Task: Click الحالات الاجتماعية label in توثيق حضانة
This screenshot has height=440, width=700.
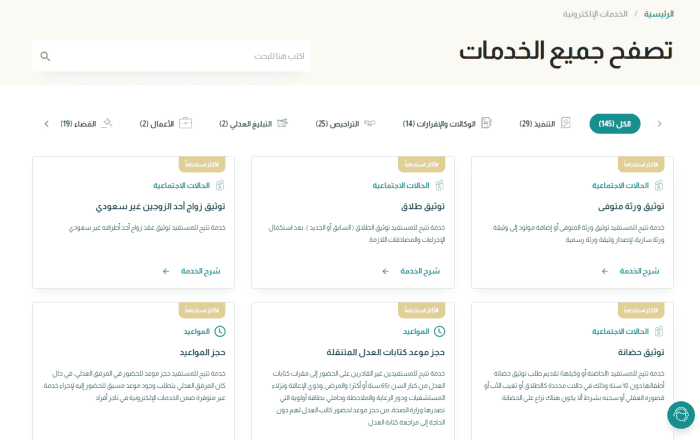Action: click(620, 331)
